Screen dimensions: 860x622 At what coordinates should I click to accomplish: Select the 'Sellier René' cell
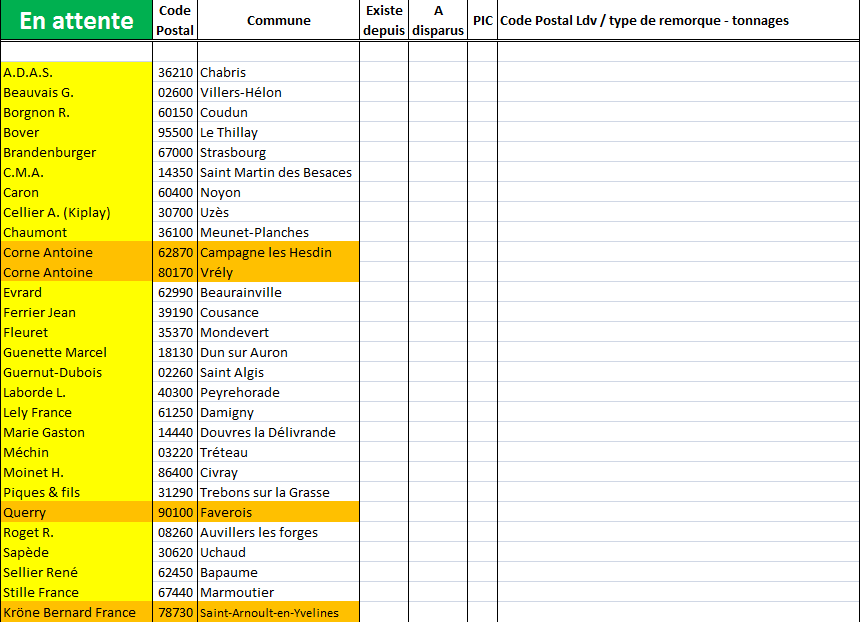(x=76, y=573)
